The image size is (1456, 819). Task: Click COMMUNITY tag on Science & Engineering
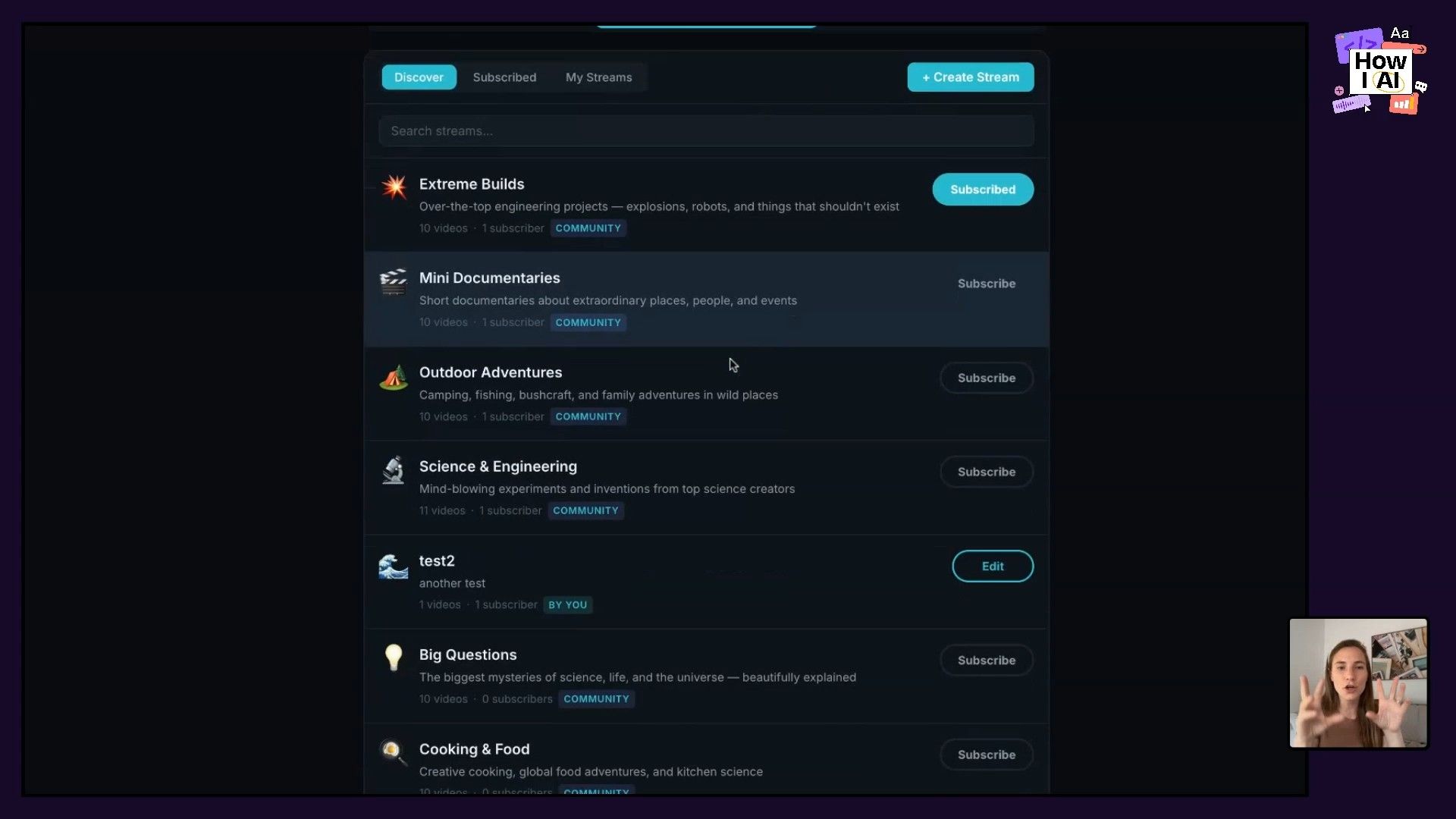[x=585, y=510]
